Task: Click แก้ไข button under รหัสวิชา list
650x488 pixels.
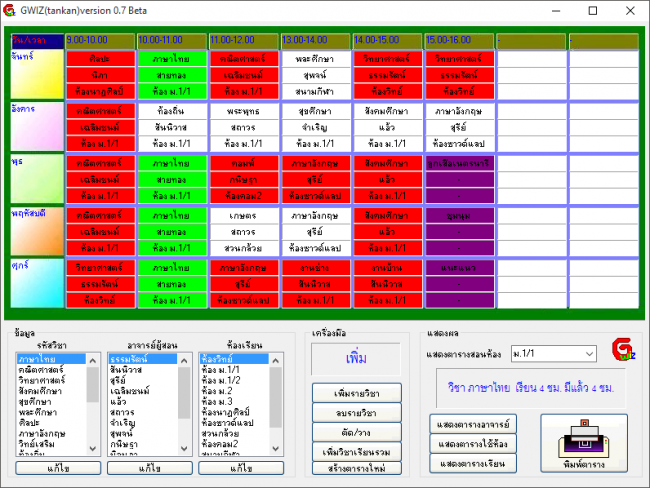Action: (x=58, y=468)
